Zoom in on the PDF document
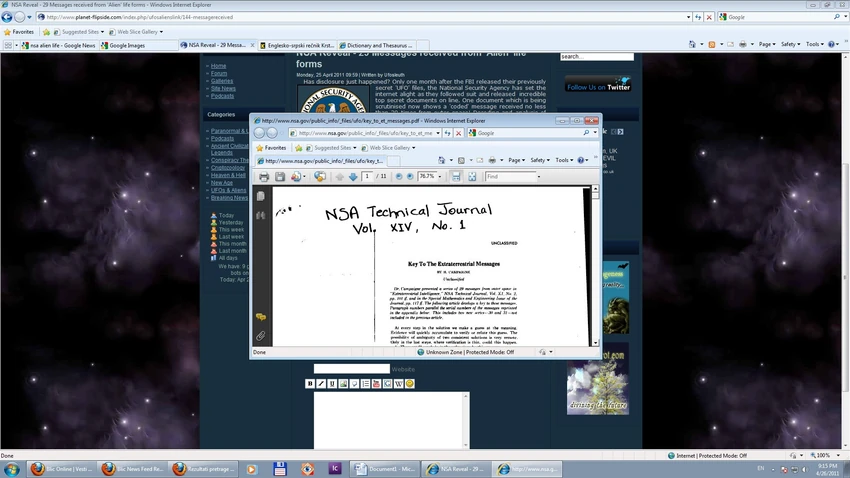850x478 pixels. point(410,177)
